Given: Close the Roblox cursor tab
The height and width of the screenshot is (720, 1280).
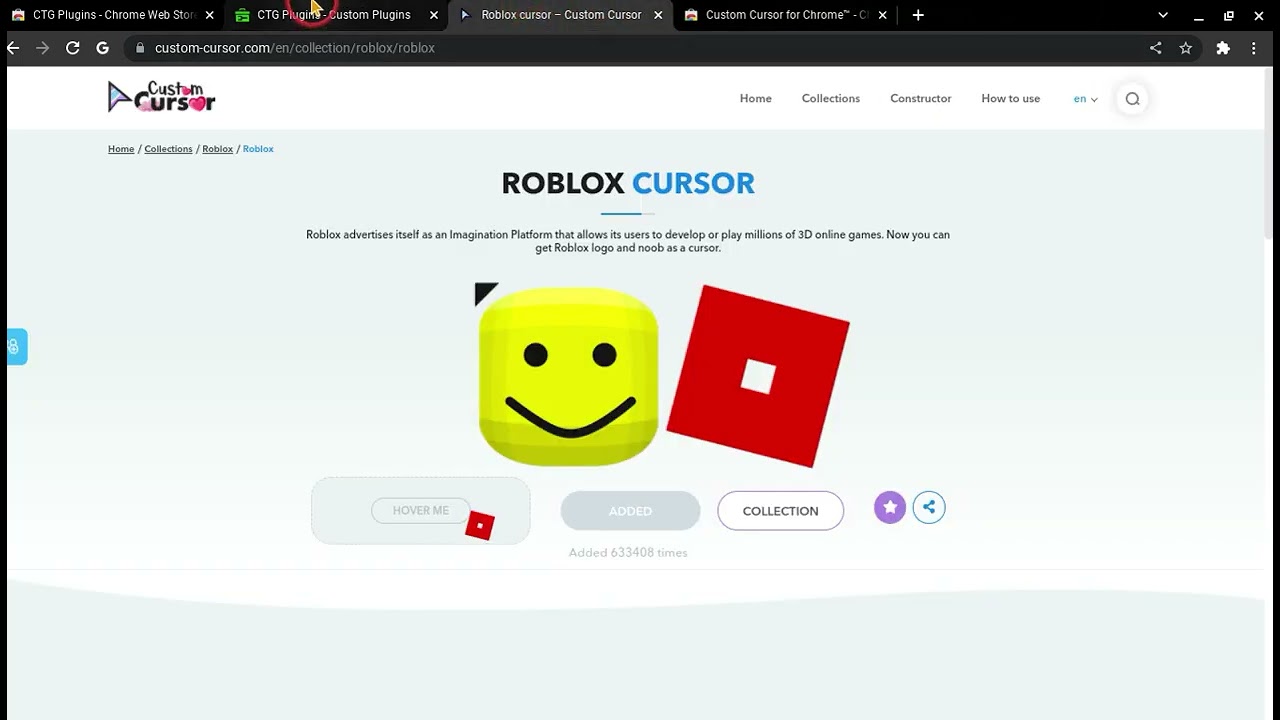Looking at the screenshot, I should coord(658,15).
